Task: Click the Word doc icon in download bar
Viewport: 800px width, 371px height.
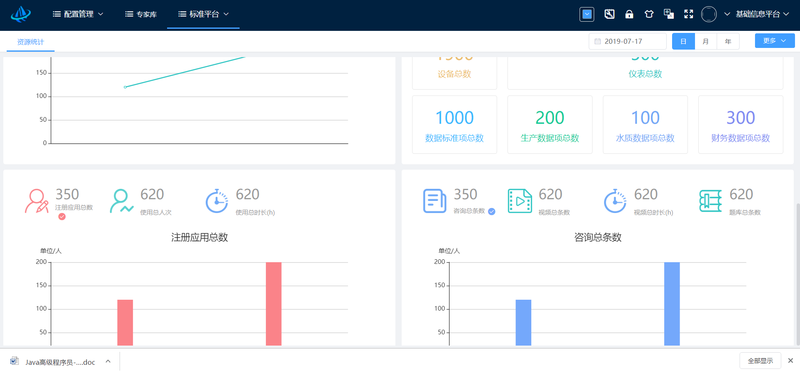Action: [x=15, y=361]
